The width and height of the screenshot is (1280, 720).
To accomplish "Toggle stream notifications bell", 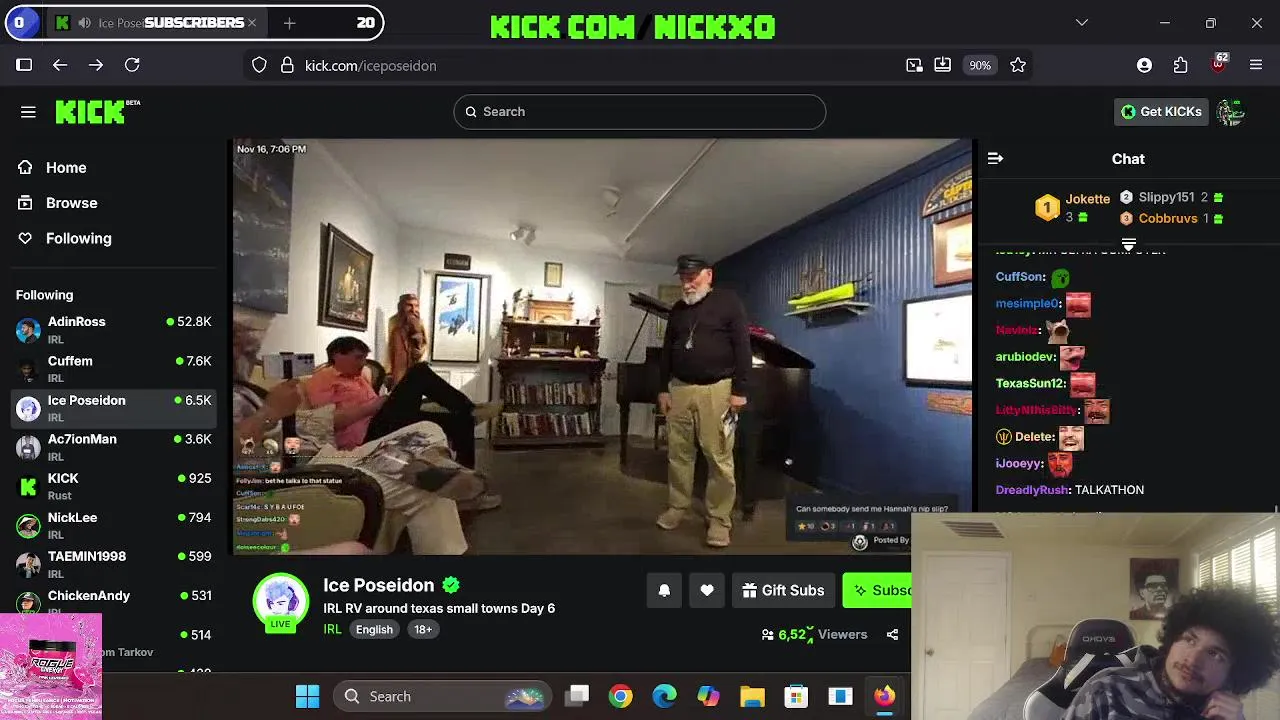I will pyautogui.click(x=664, y=590).
